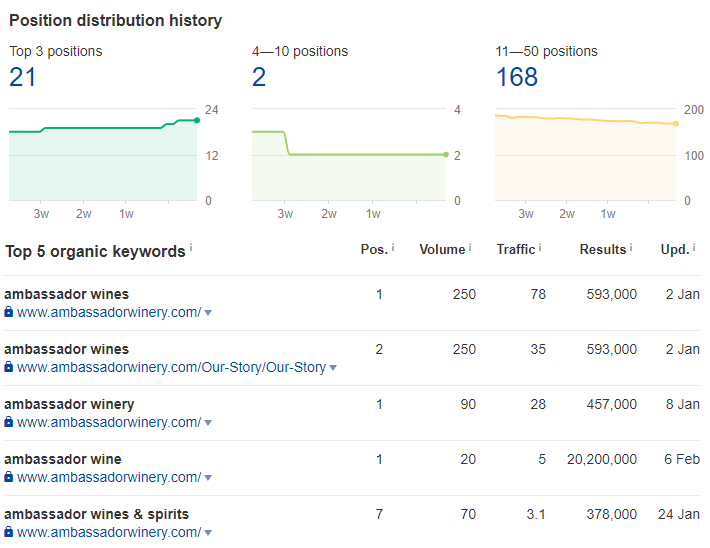
Task: Sort table by Volume column header
Action: [442, 250]
